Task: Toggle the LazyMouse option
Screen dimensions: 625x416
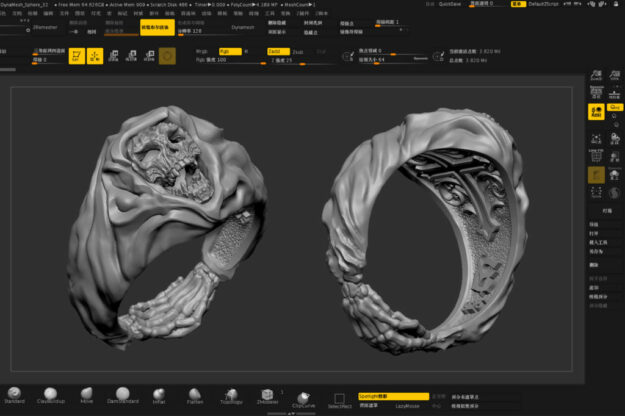Action: (407, 406)
